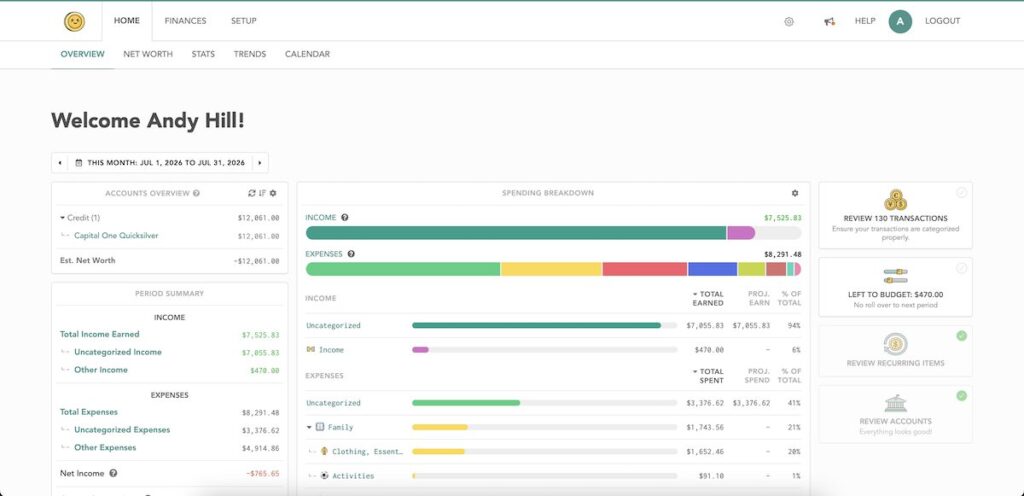Image resolution: width=1024 pixels, height=496 pixels.
Task: Toggle the Left to Budget check circle
Action: coord(961,268)
